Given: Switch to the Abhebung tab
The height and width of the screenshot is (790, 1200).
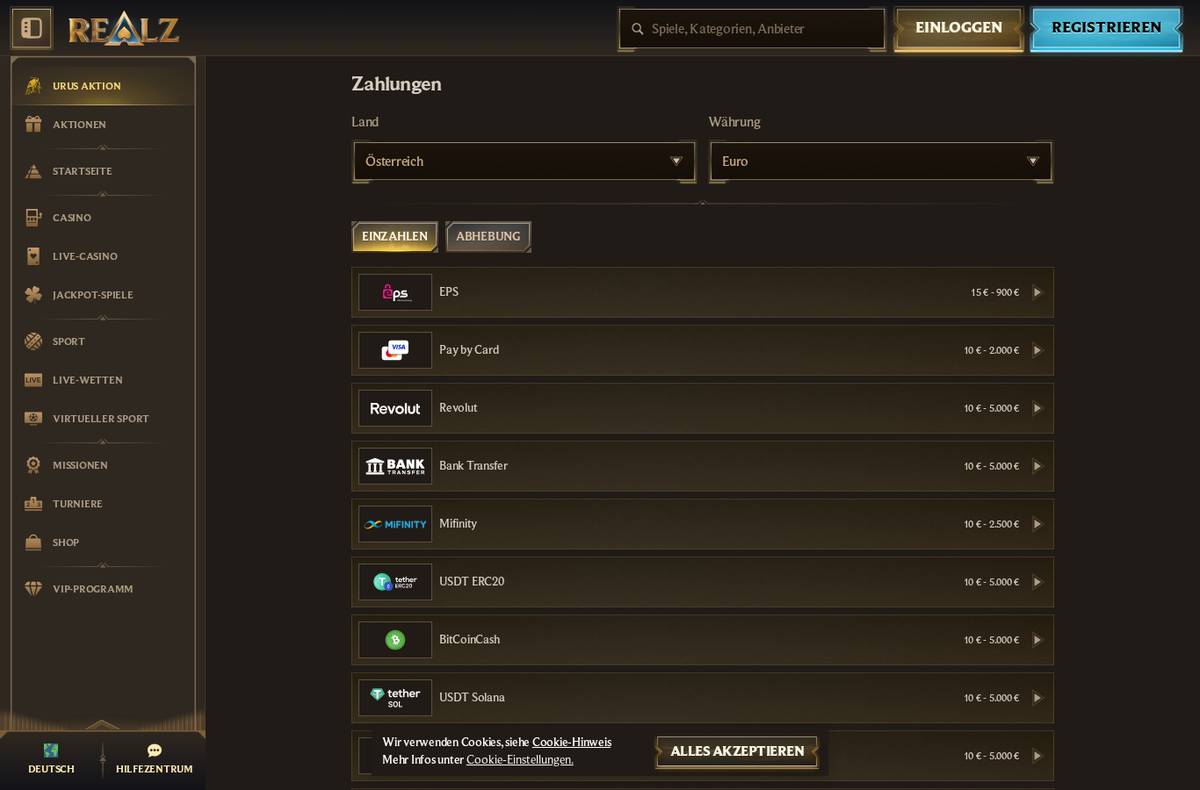Looking at the screenshot, I should click(488, 236).
